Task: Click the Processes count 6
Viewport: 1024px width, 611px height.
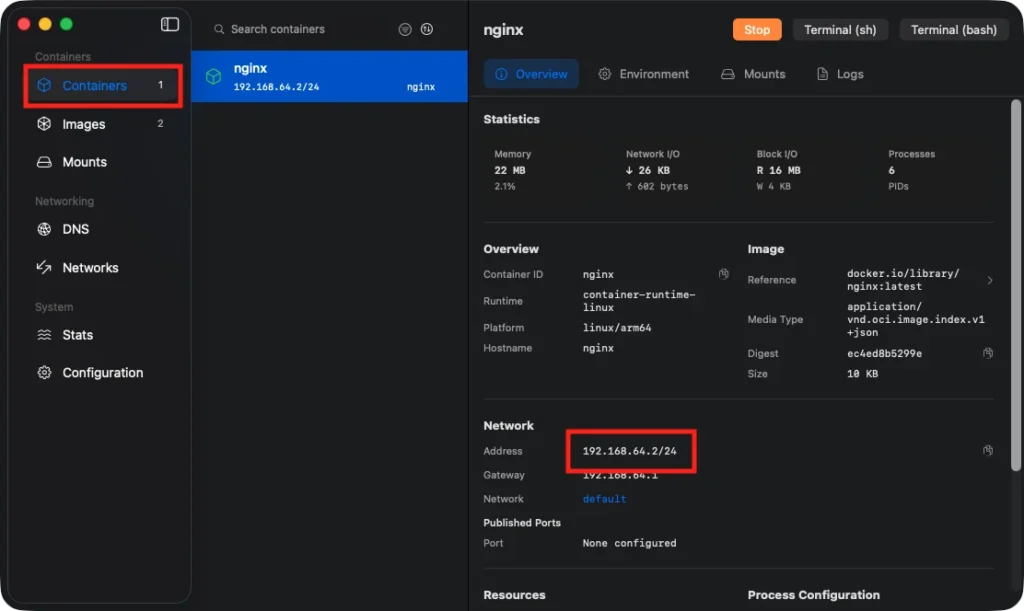Action: pyautogui.click(x=891, y=170)
